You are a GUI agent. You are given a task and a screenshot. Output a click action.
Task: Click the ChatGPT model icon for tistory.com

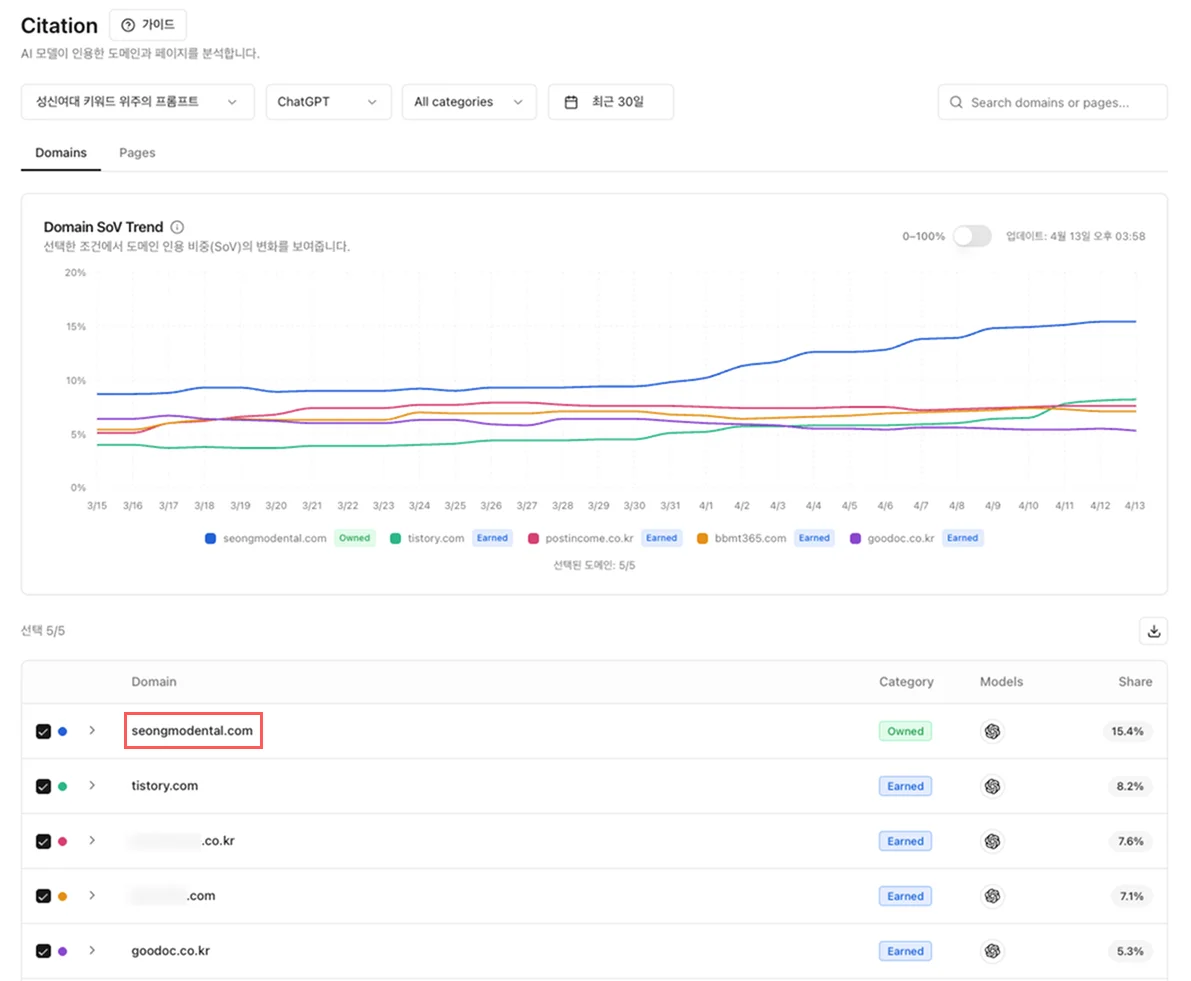point(992,786)
